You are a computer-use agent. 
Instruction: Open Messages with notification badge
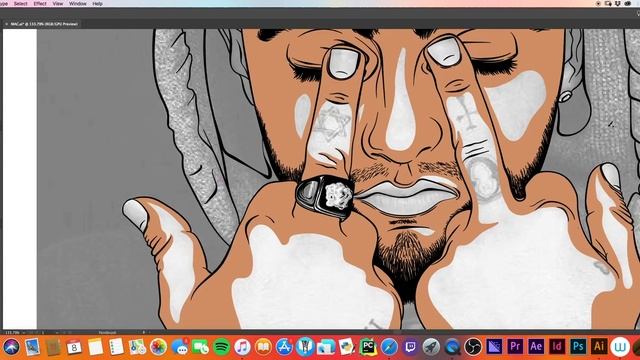[180, 347]
